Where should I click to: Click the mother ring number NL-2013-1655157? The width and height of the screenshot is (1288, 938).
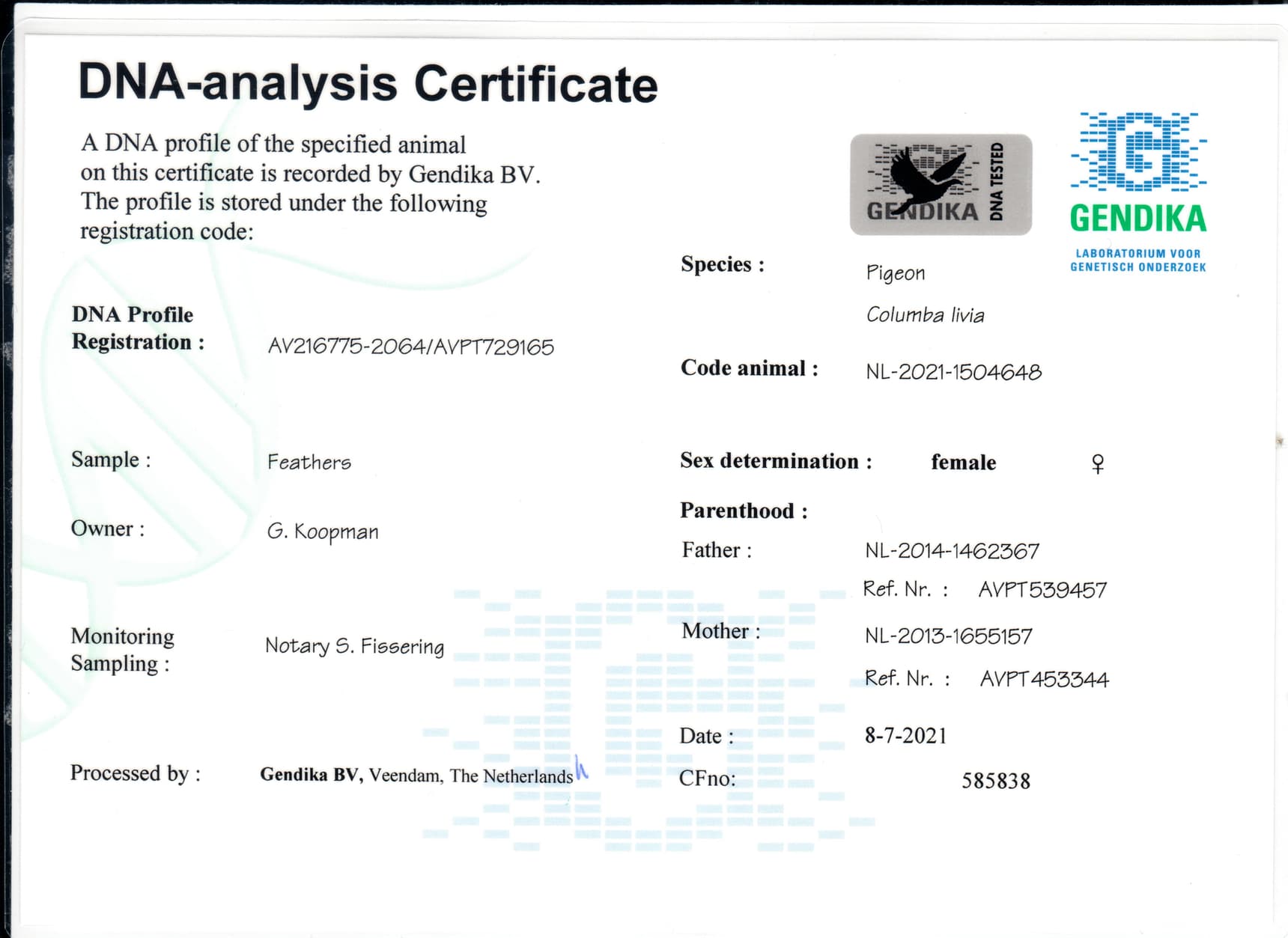[948, 636]
